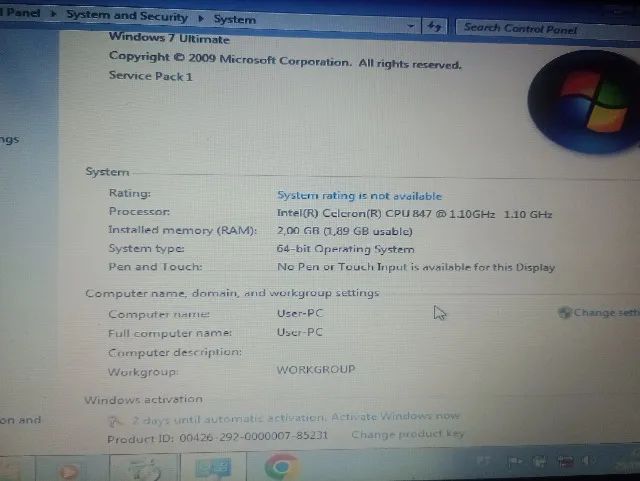Expand arrow after Control Panel breadcrumb

pos(53,13)
